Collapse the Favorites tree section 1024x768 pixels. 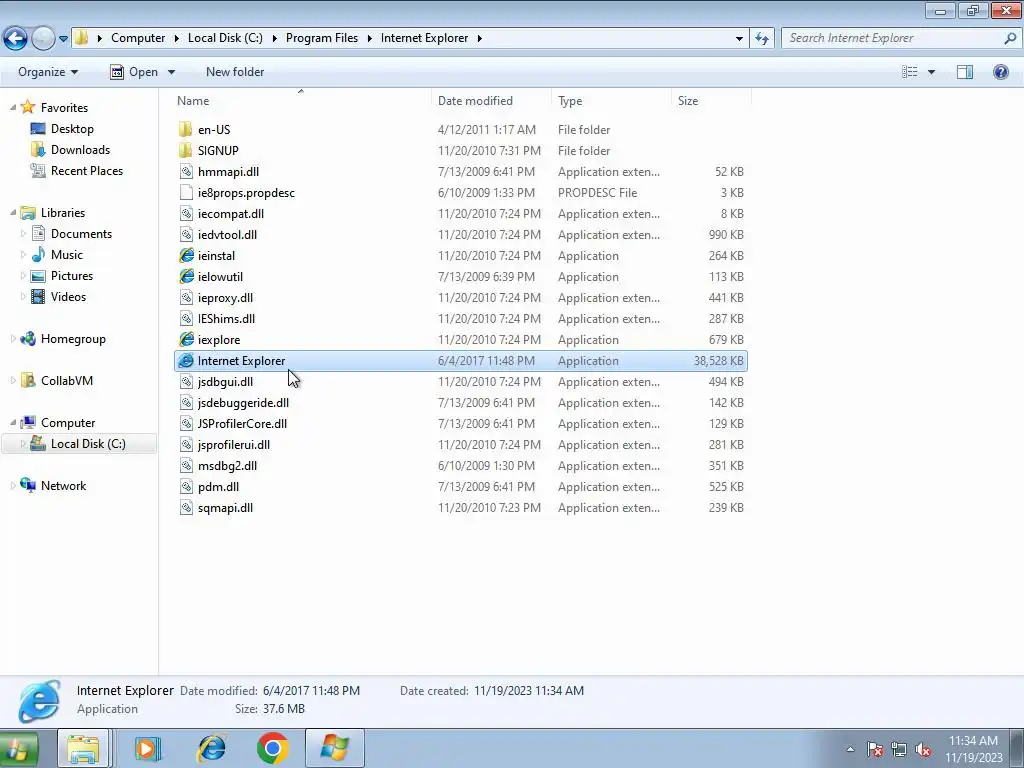pos(13,107)
